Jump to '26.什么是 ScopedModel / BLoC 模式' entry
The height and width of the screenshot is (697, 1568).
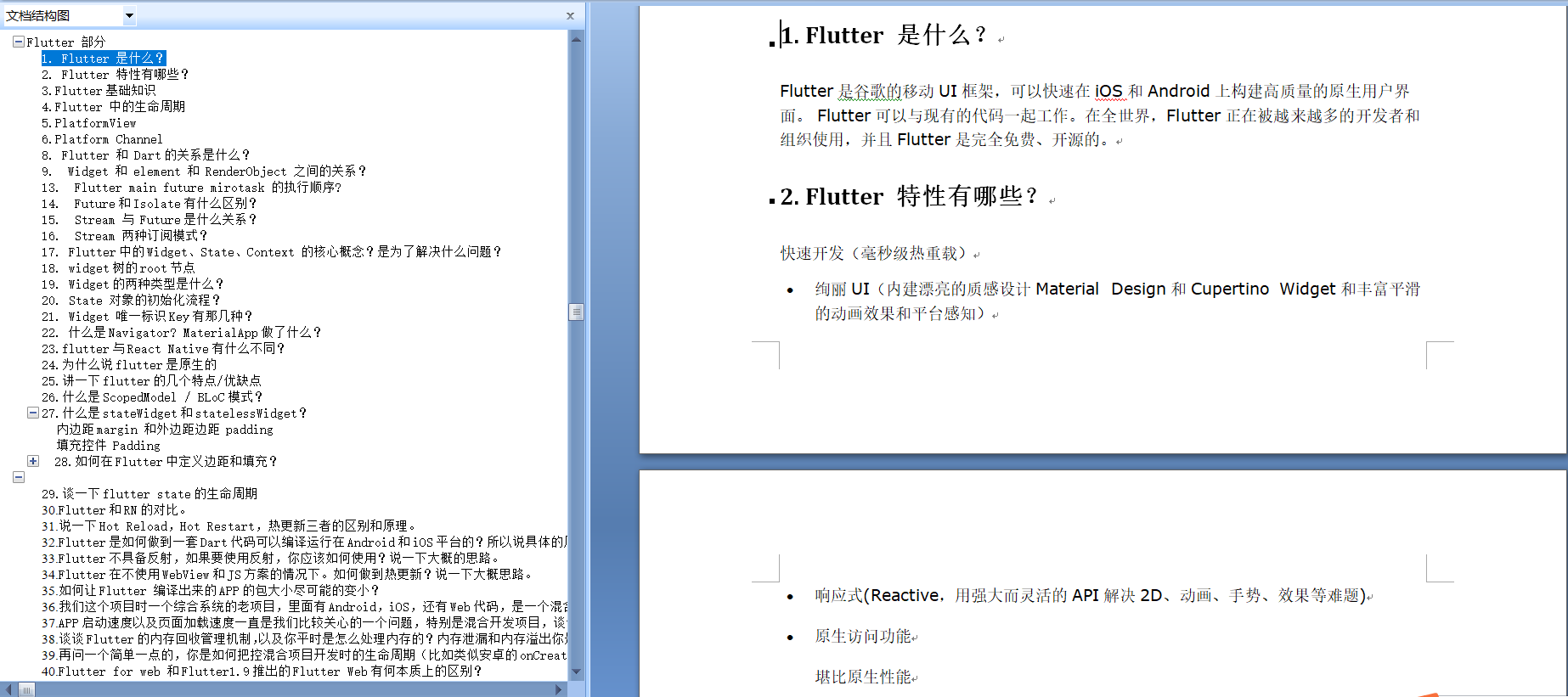click(152, 396)
